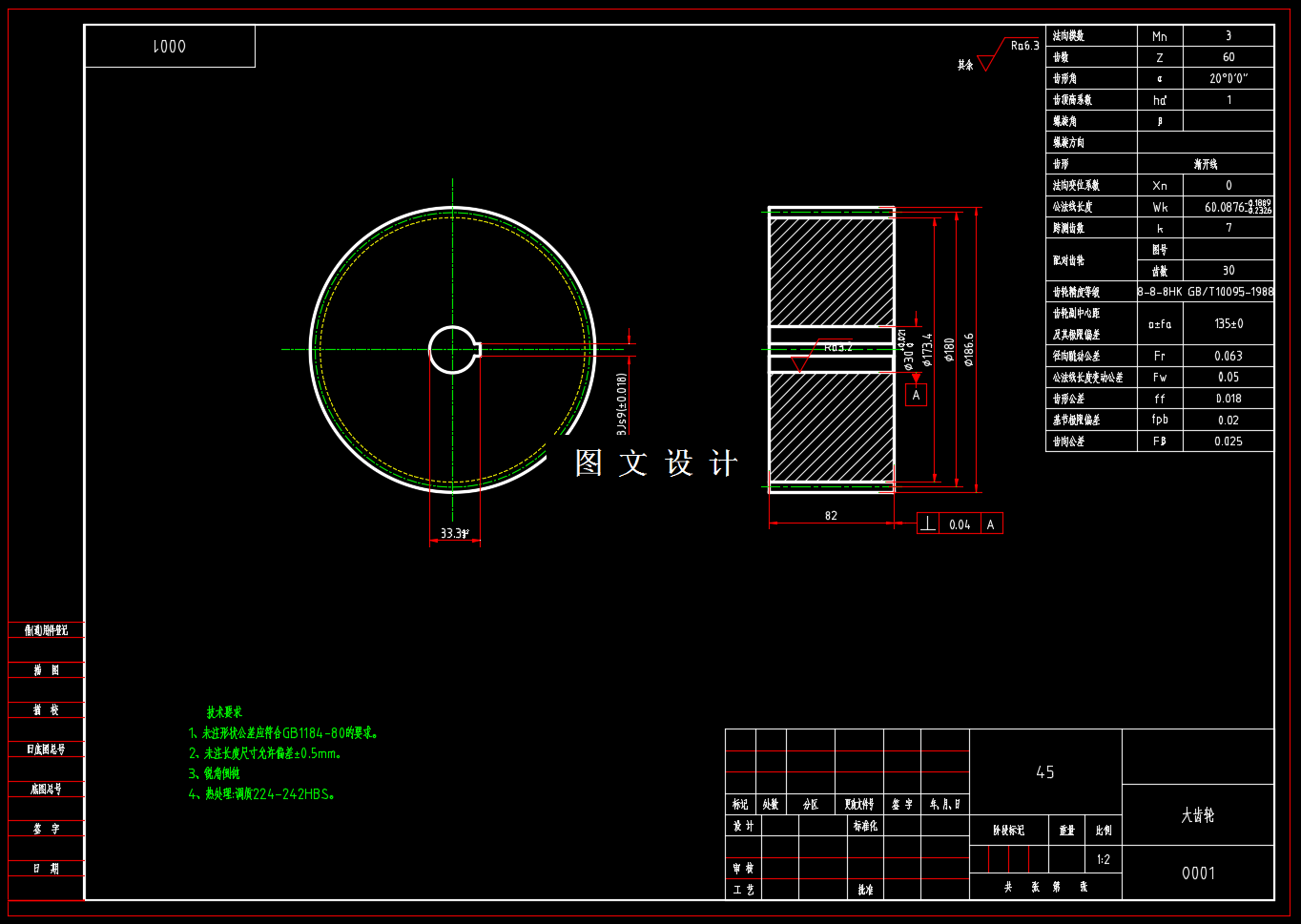Select note "3、锐角倒钝"

(215, 773)
